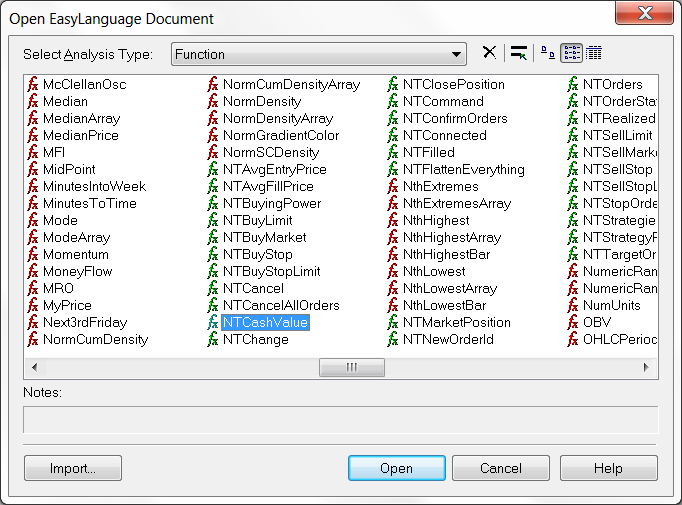The image size is (682, 505).
Task: Click the Cancel button
Action: point(501,468)
